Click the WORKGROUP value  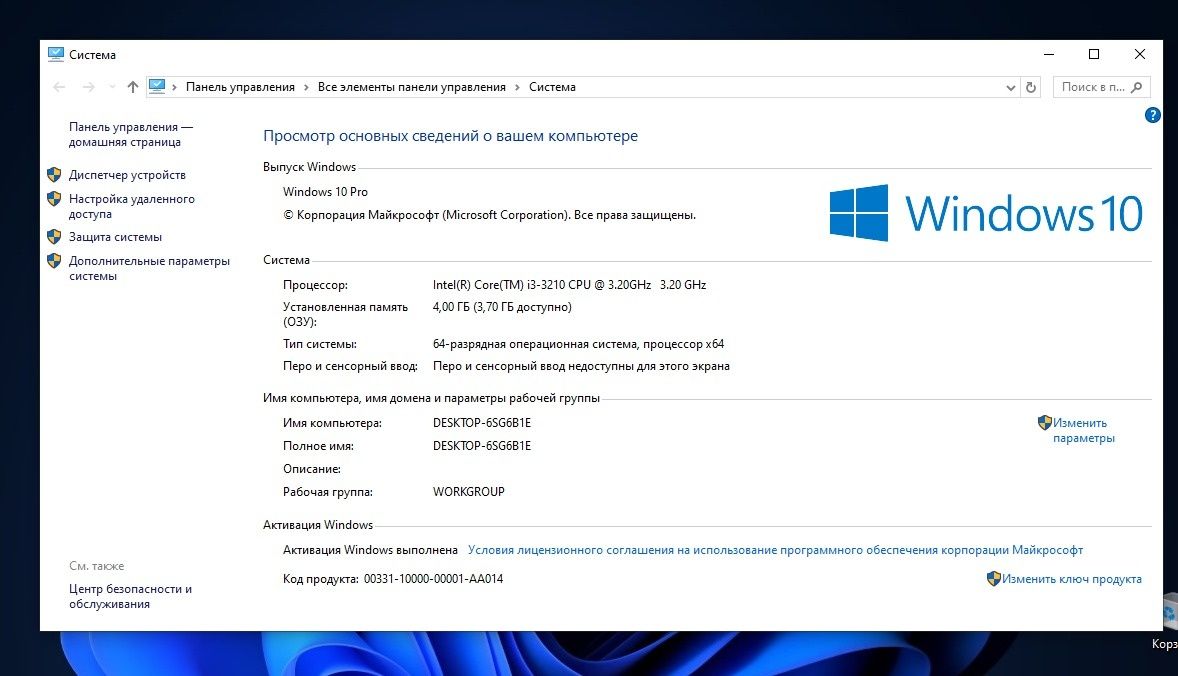pyautogui.click(x=469, y=492)
